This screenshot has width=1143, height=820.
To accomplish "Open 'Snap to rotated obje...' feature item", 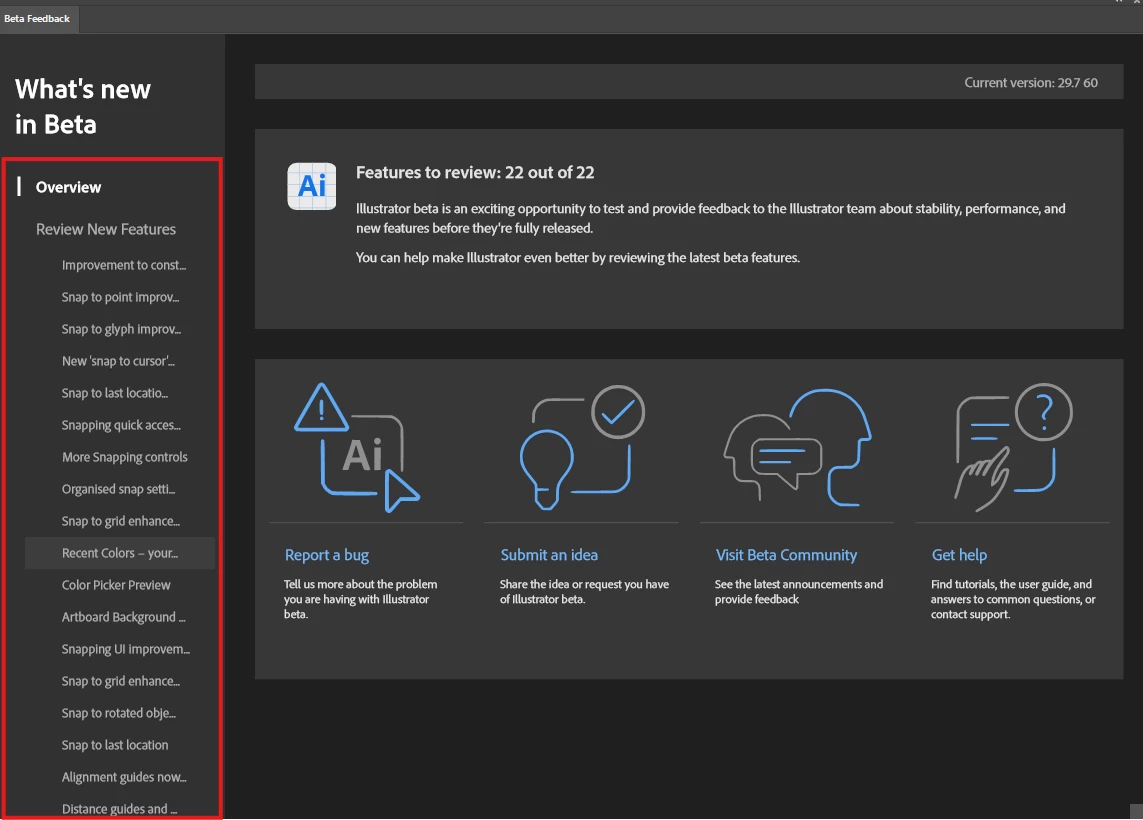I will (119, 714).
